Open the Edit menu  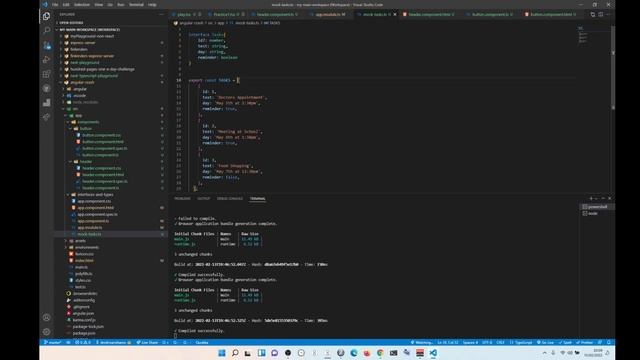pyautogui.click(x=66, y=5)
